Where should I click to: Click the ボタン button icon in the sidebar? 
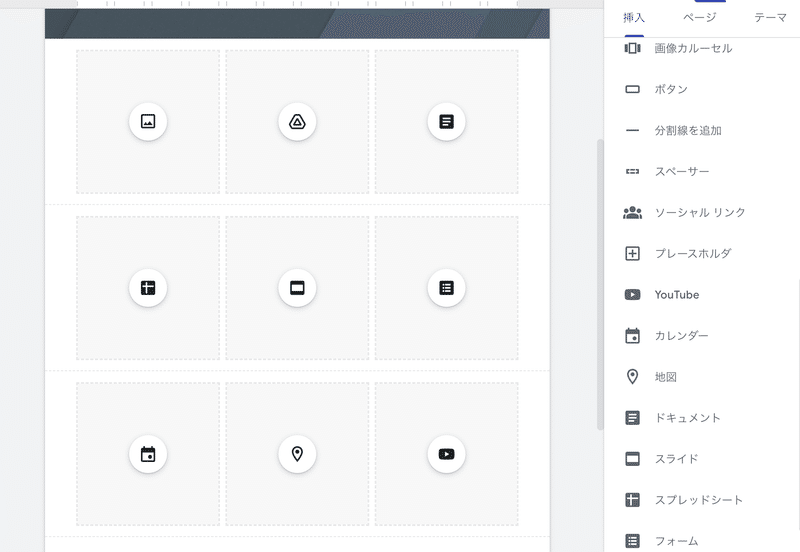[x=632, y=89]
